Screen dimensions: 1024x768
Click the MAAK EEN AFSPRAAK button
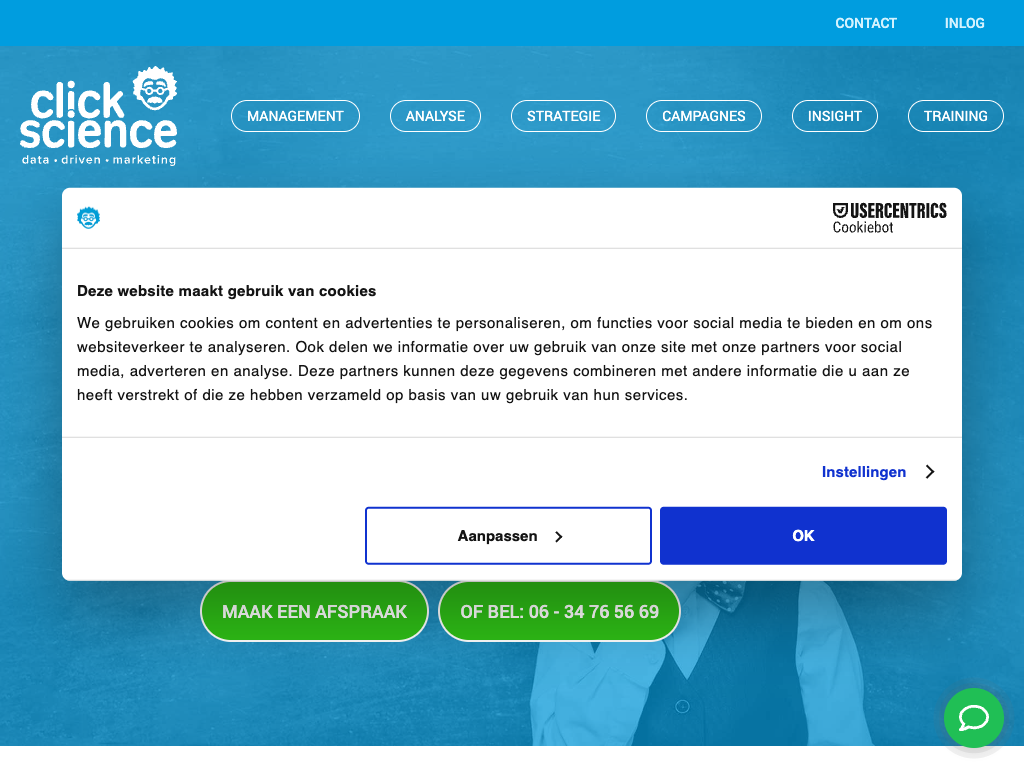click(x=314, y=611)
